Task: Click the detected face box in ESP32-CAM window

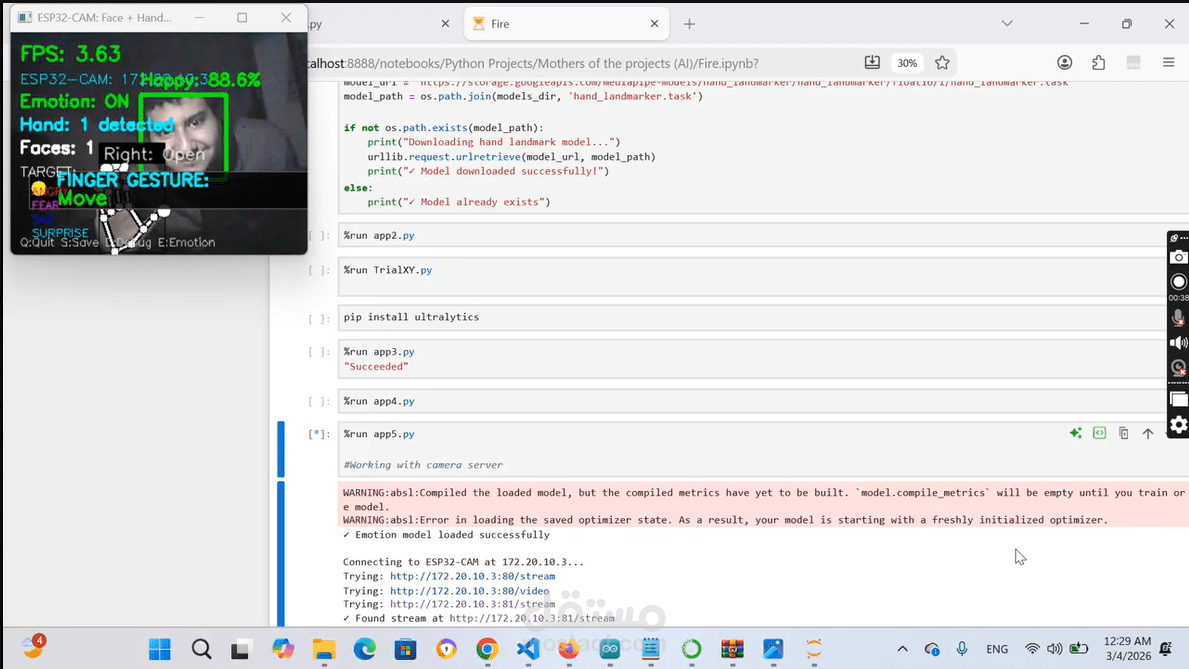Action: coord(183,135)
